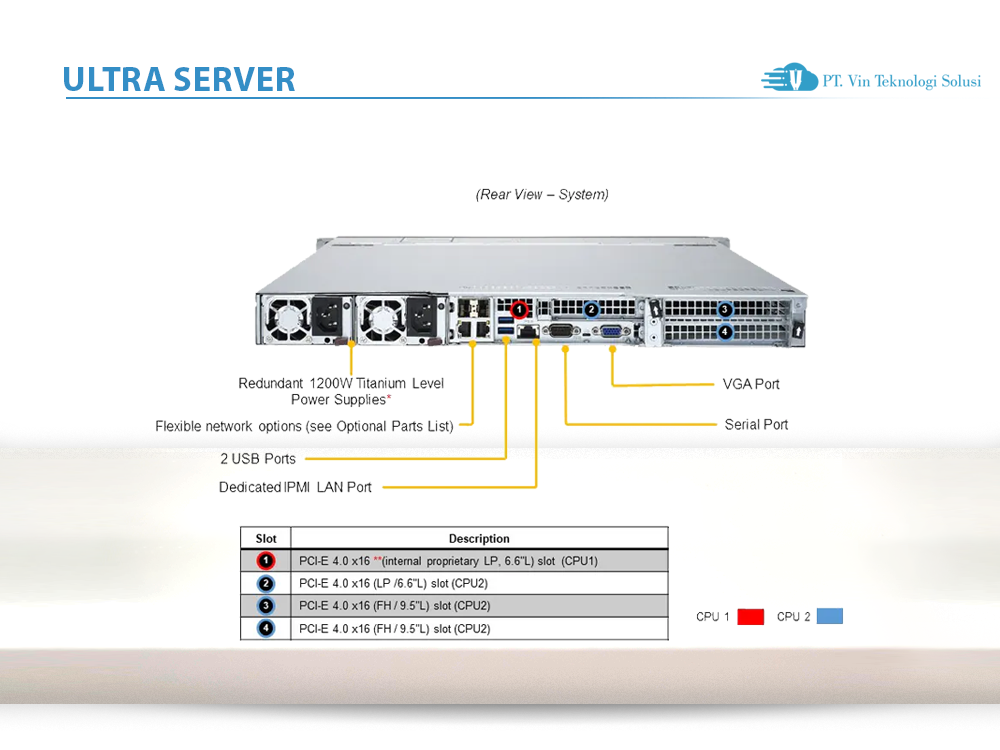1000x750 pixels.
Task: Expand the Slot column header
Action: point(265,538)
